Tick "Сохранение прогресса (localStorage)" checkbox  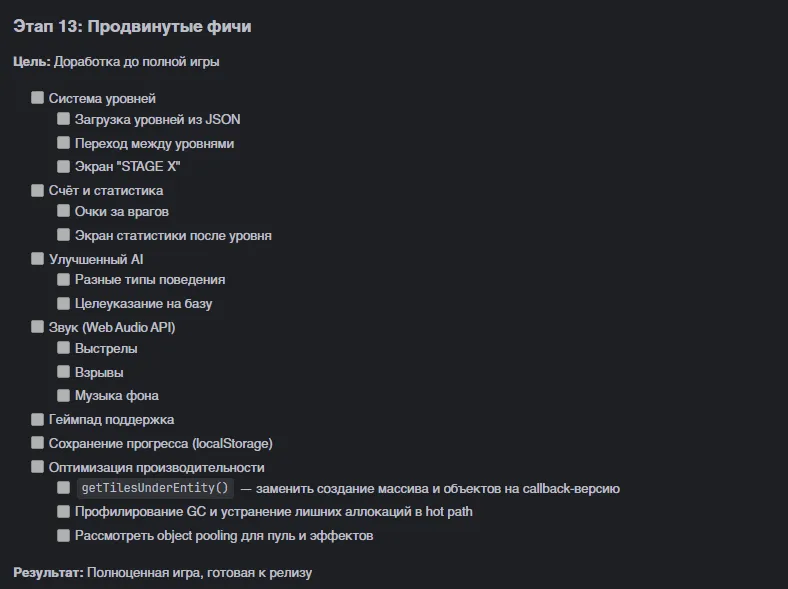point(38,443)
